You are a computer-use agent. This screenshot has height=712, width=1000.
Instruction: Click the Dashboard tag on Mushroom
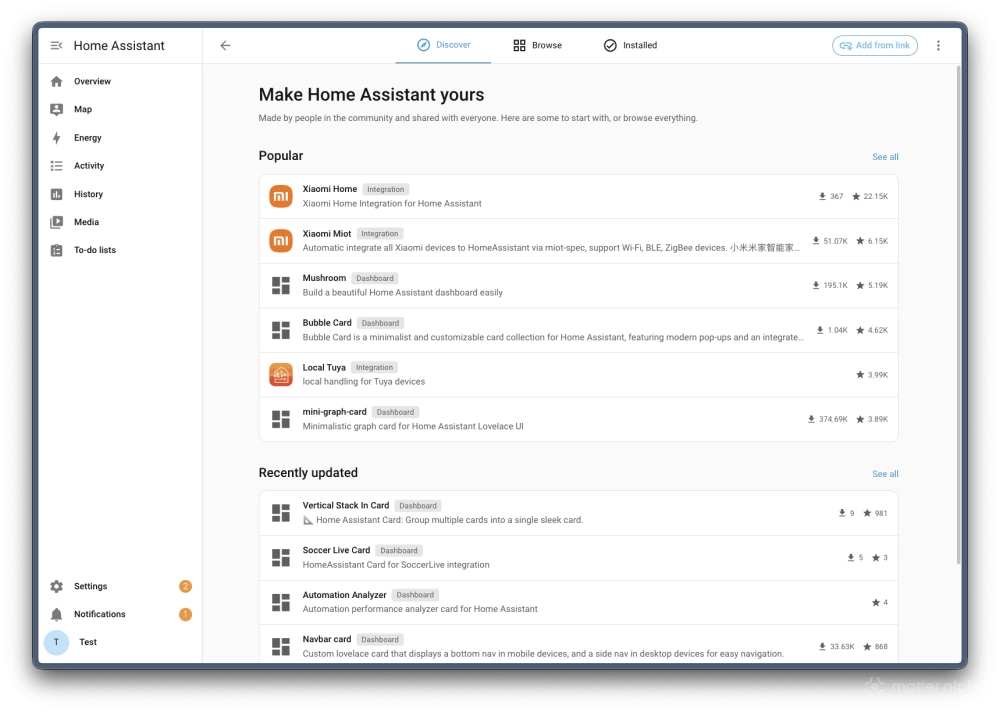pos(375,278)
